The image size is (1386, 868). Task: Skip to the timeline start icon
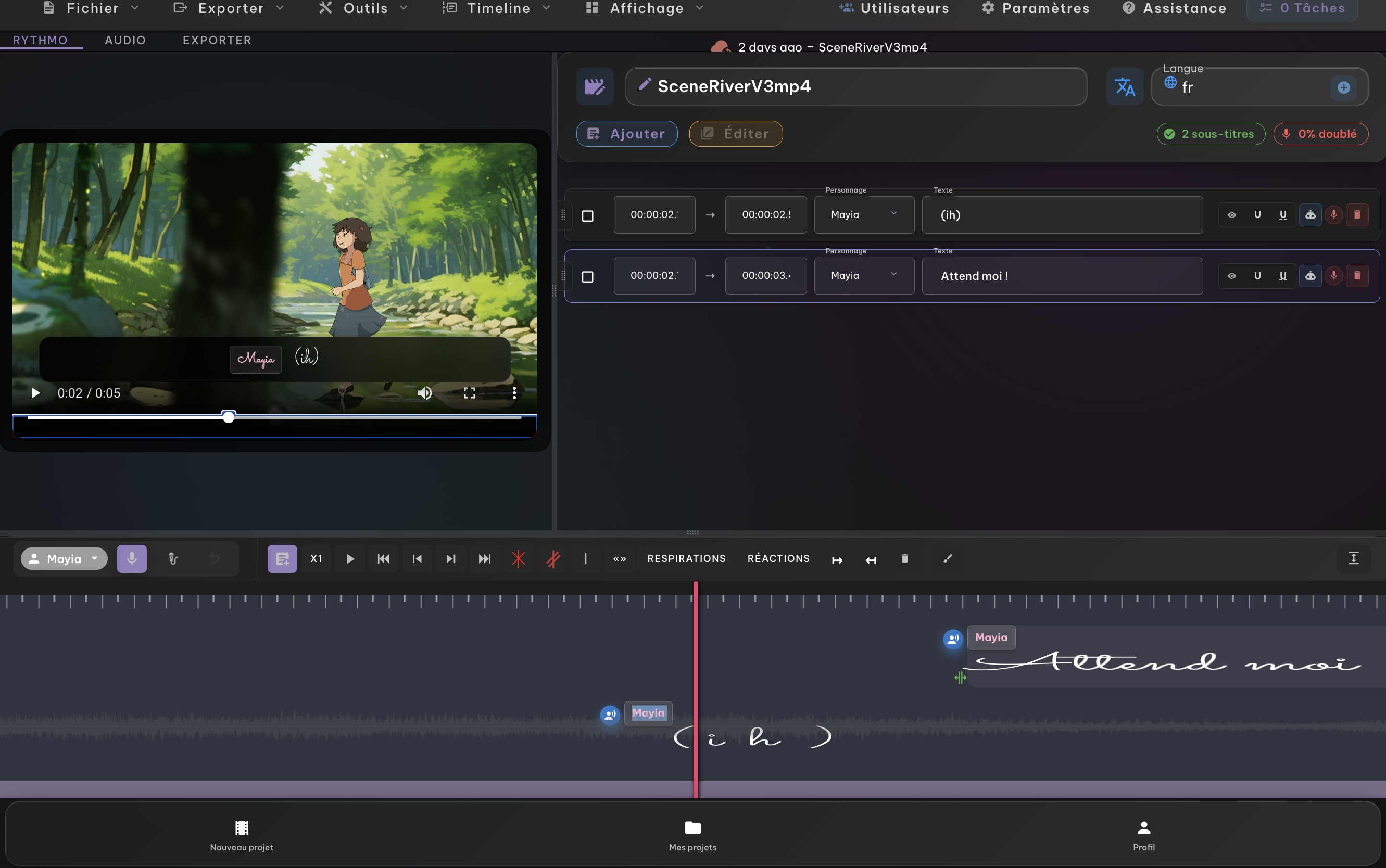pyautogui.click(x=384, y=558)
